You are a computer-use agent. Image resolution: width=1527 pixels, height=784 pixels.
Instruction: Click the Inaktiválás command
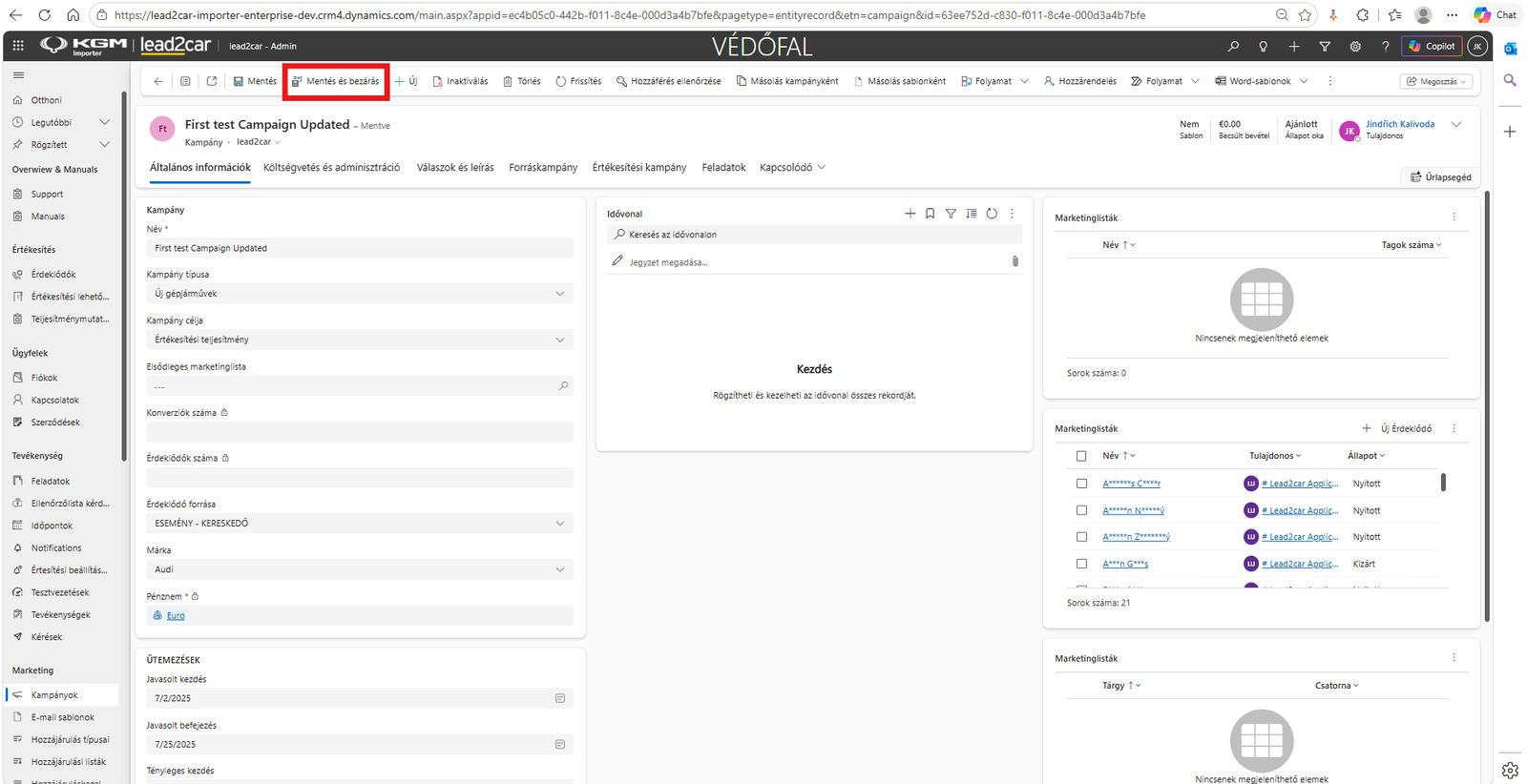point(460,81)
